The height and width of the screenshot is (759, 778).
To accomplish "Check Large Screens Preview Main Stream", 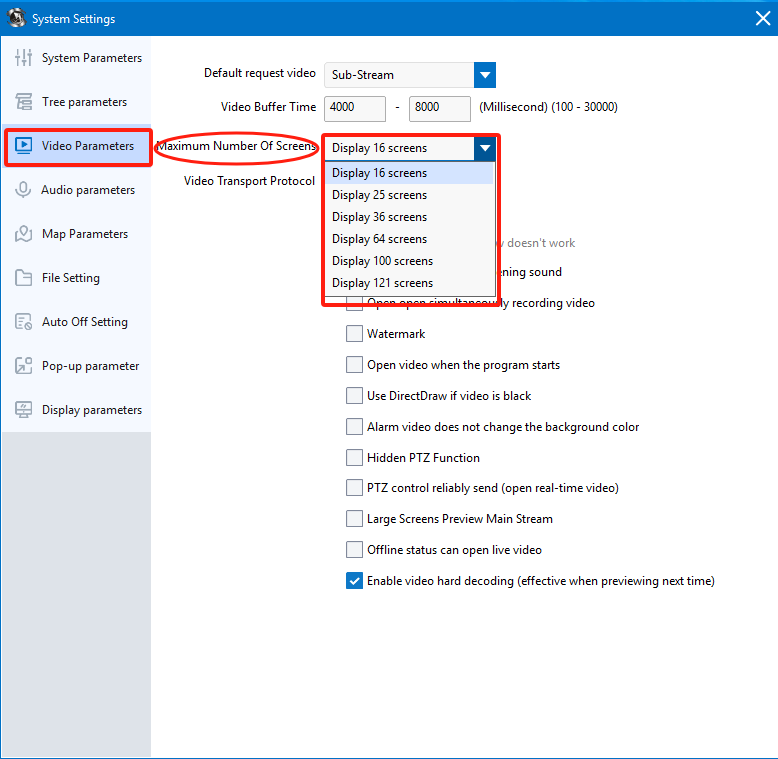I will (x=354, y=518).
